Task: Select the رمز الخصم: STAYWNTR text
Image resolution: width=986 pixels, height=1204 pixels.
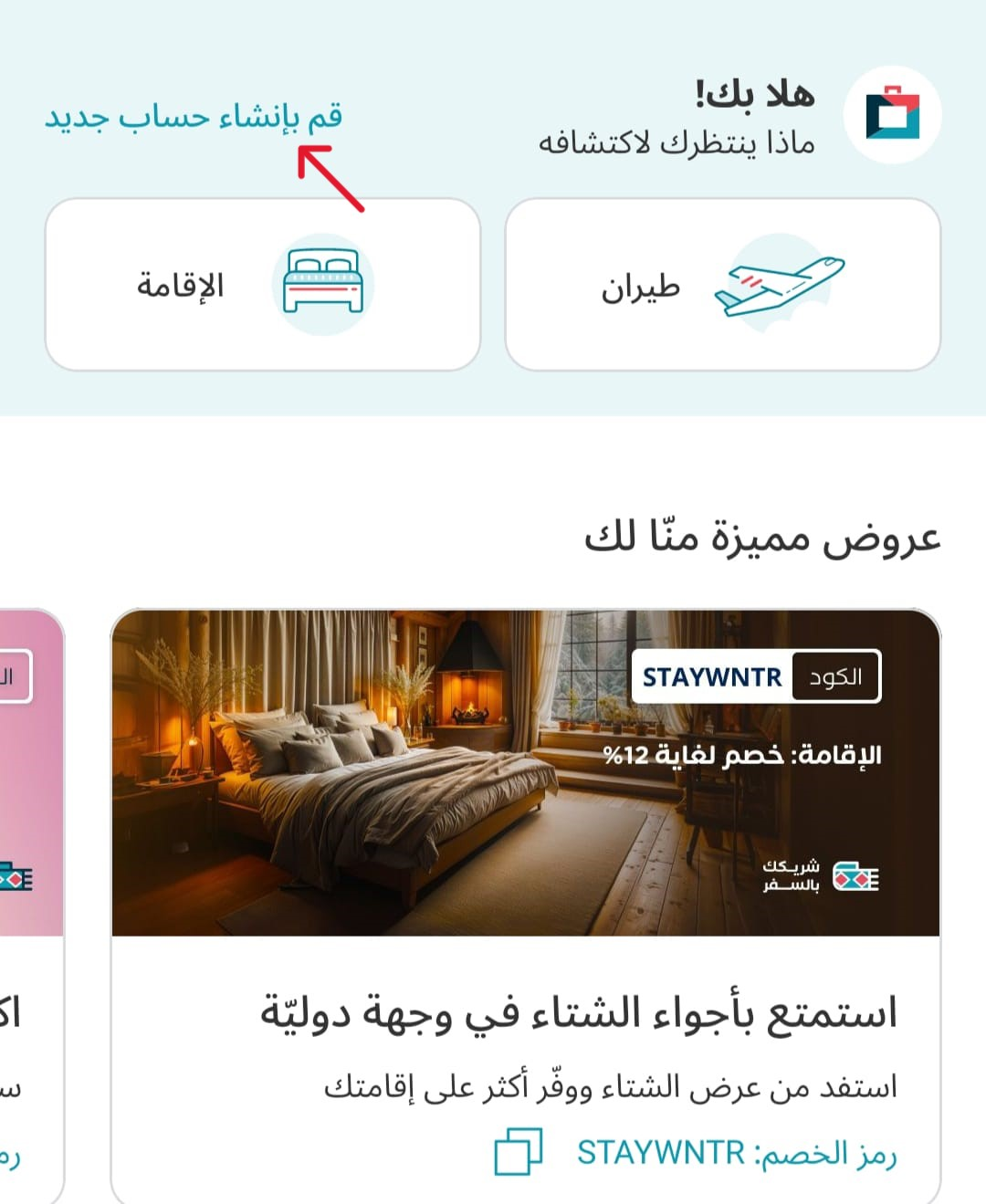Action: point(737,1153)
